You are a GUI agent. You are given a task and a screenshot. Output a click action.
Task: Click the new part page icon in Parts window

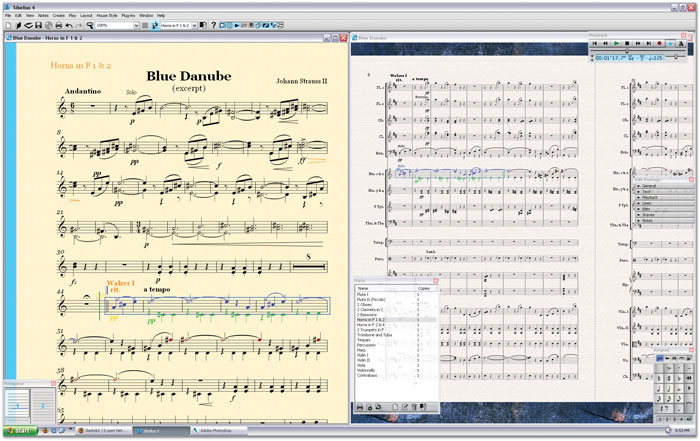click(395, 407)
